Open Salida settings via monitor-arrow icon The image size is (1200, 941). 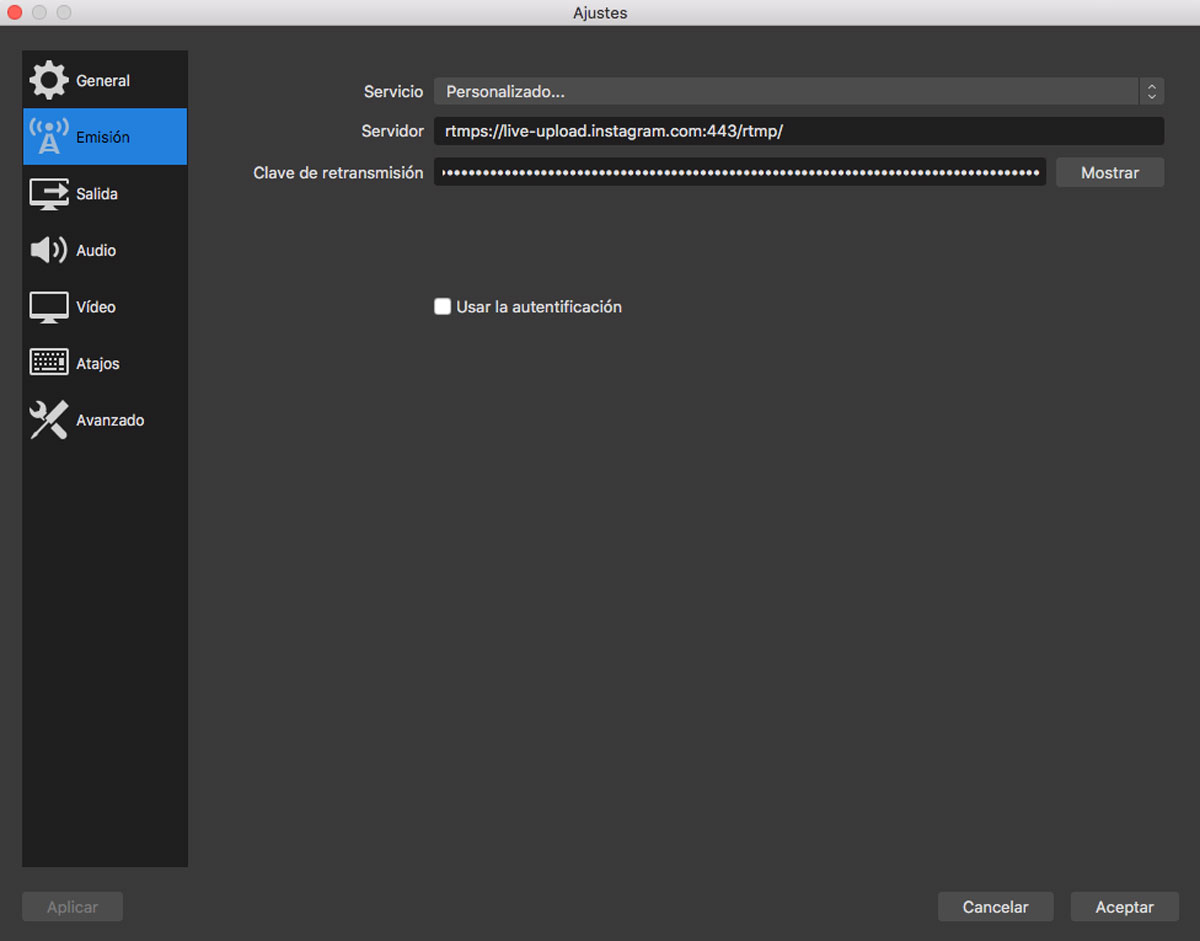pos(49,194)
